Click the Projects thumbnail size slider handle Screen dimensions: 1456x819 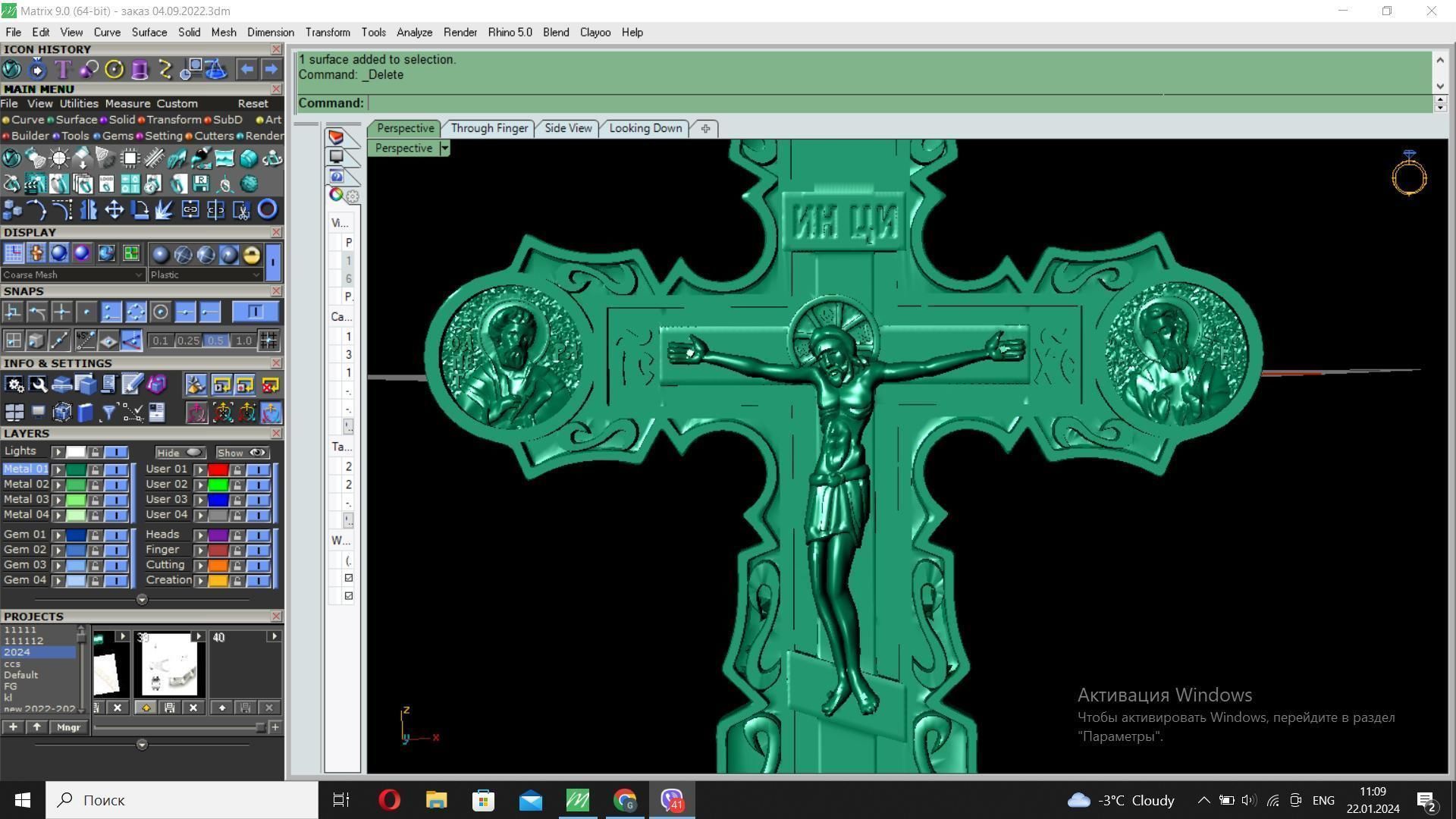coord(260,728)
